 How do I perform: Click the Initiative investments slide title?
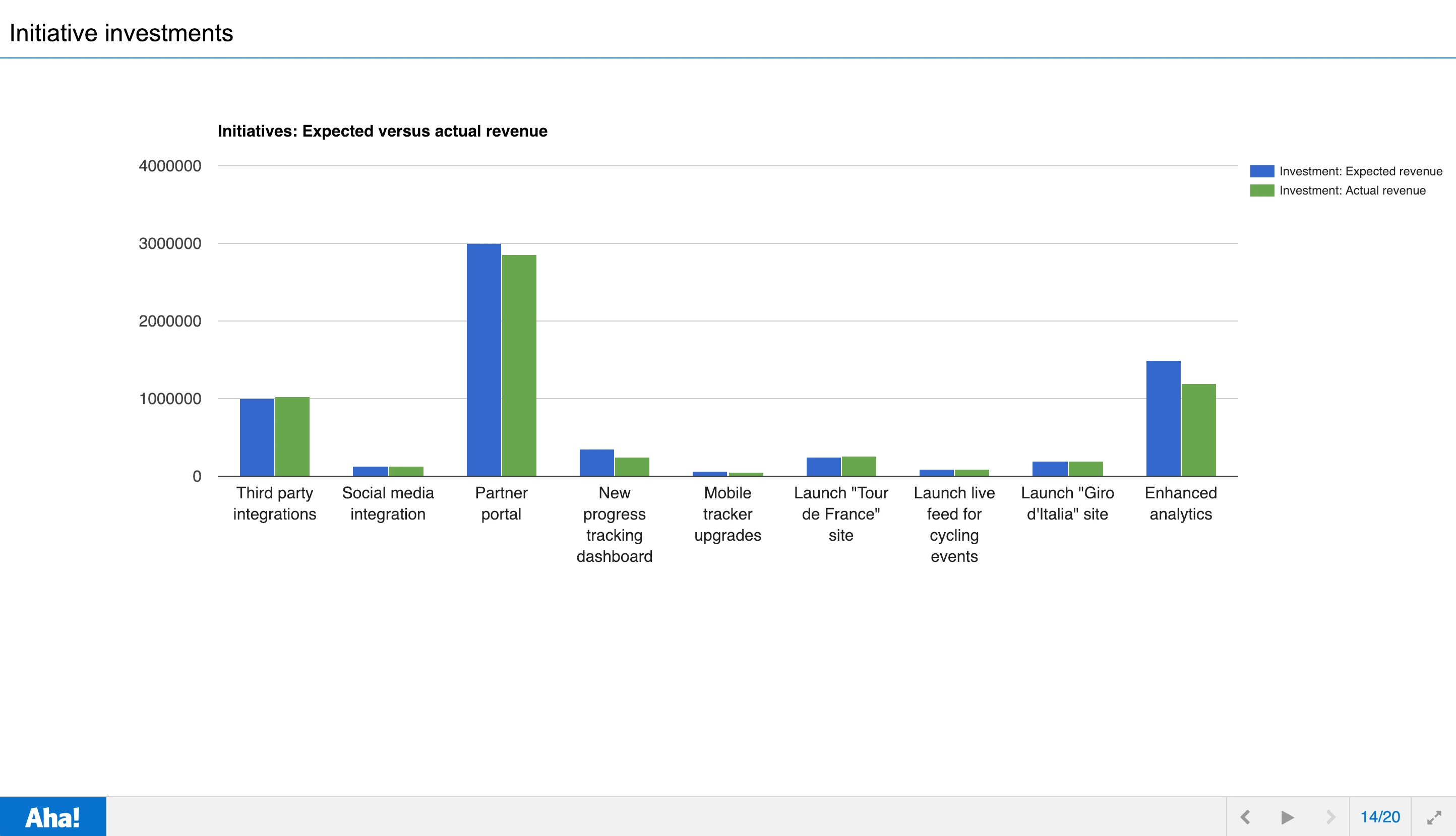pos(121,33)
